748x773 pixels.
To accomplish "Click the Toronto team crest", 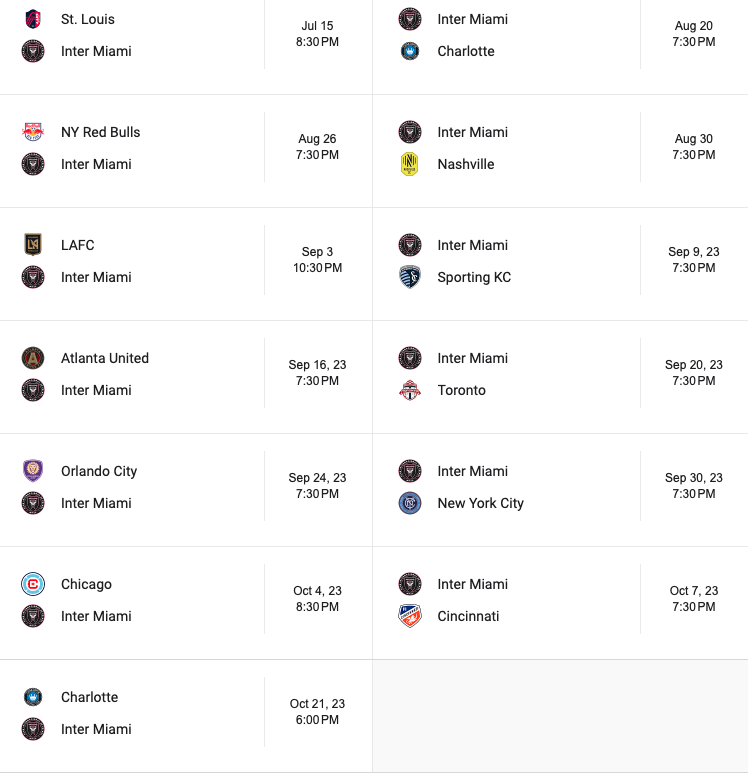I will 410,390.
